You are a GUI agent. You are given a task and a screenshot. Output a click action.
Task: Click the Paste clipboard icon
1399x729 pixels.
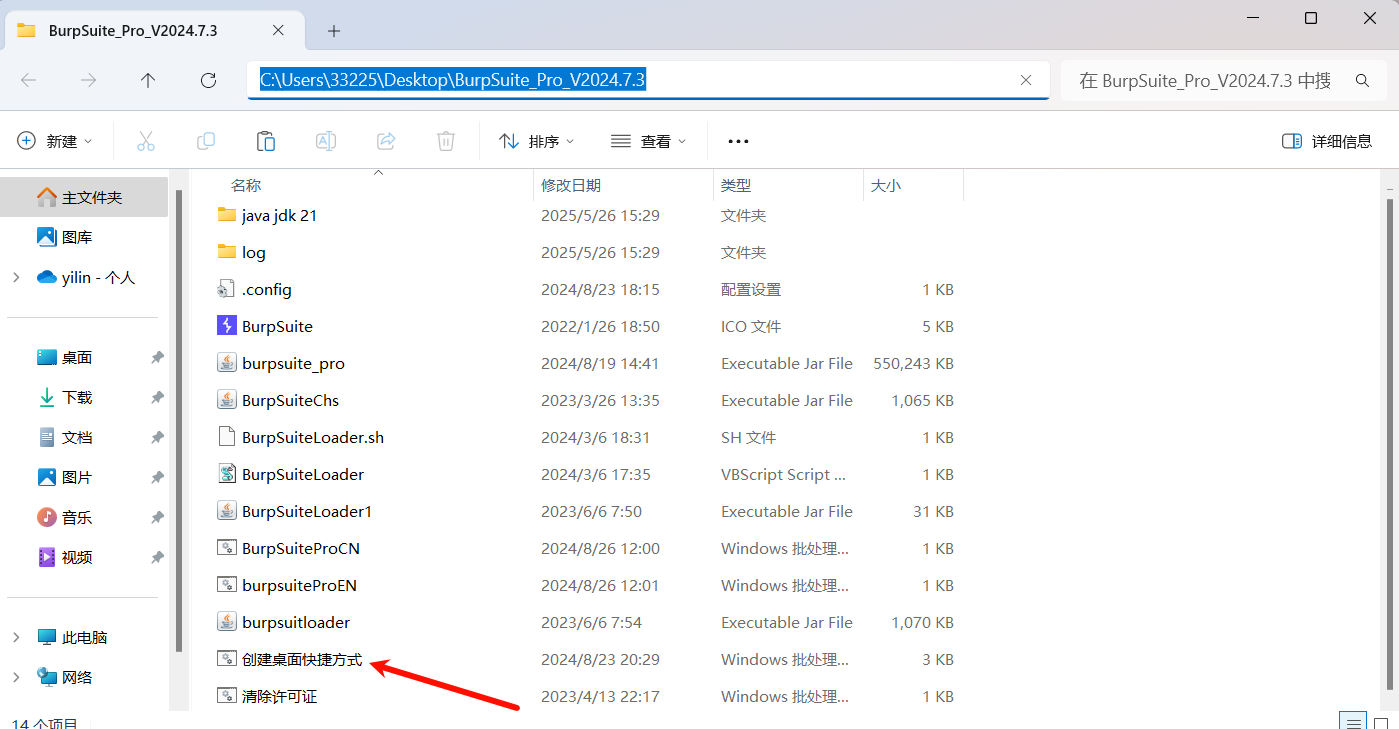[266, 141]
